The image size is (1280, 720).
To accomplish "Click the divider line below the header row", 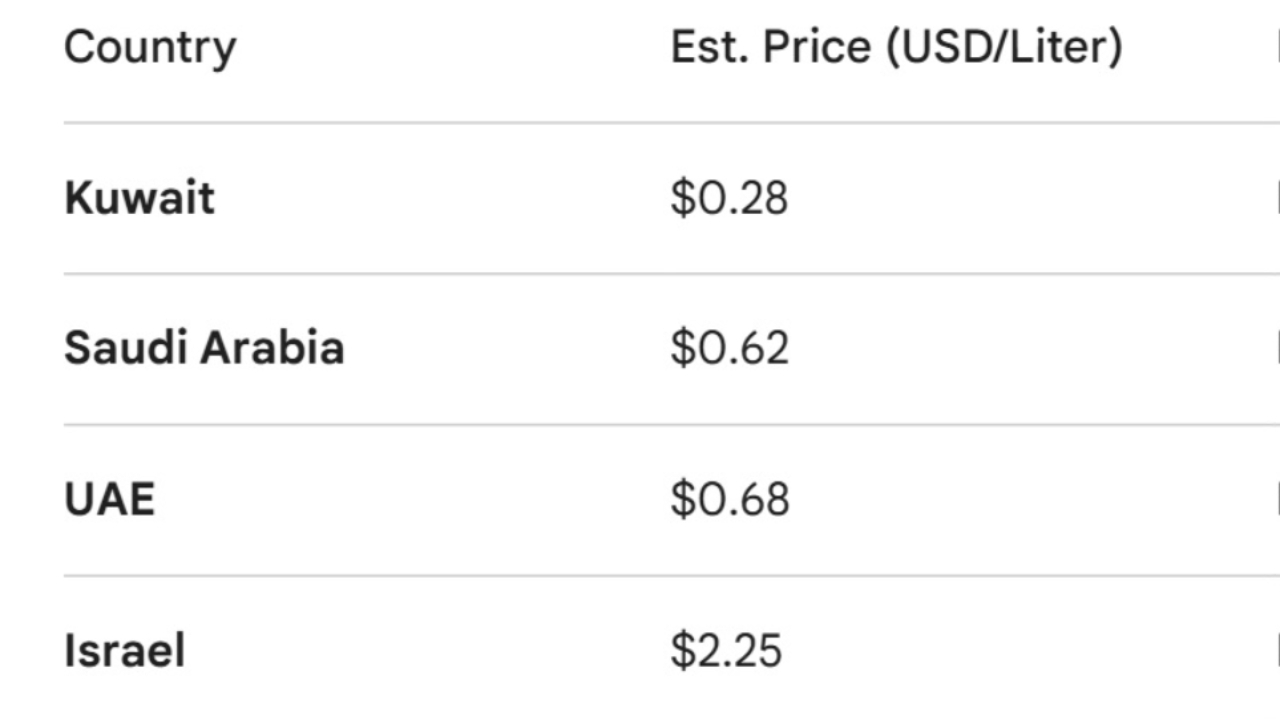I will point(640,123).
